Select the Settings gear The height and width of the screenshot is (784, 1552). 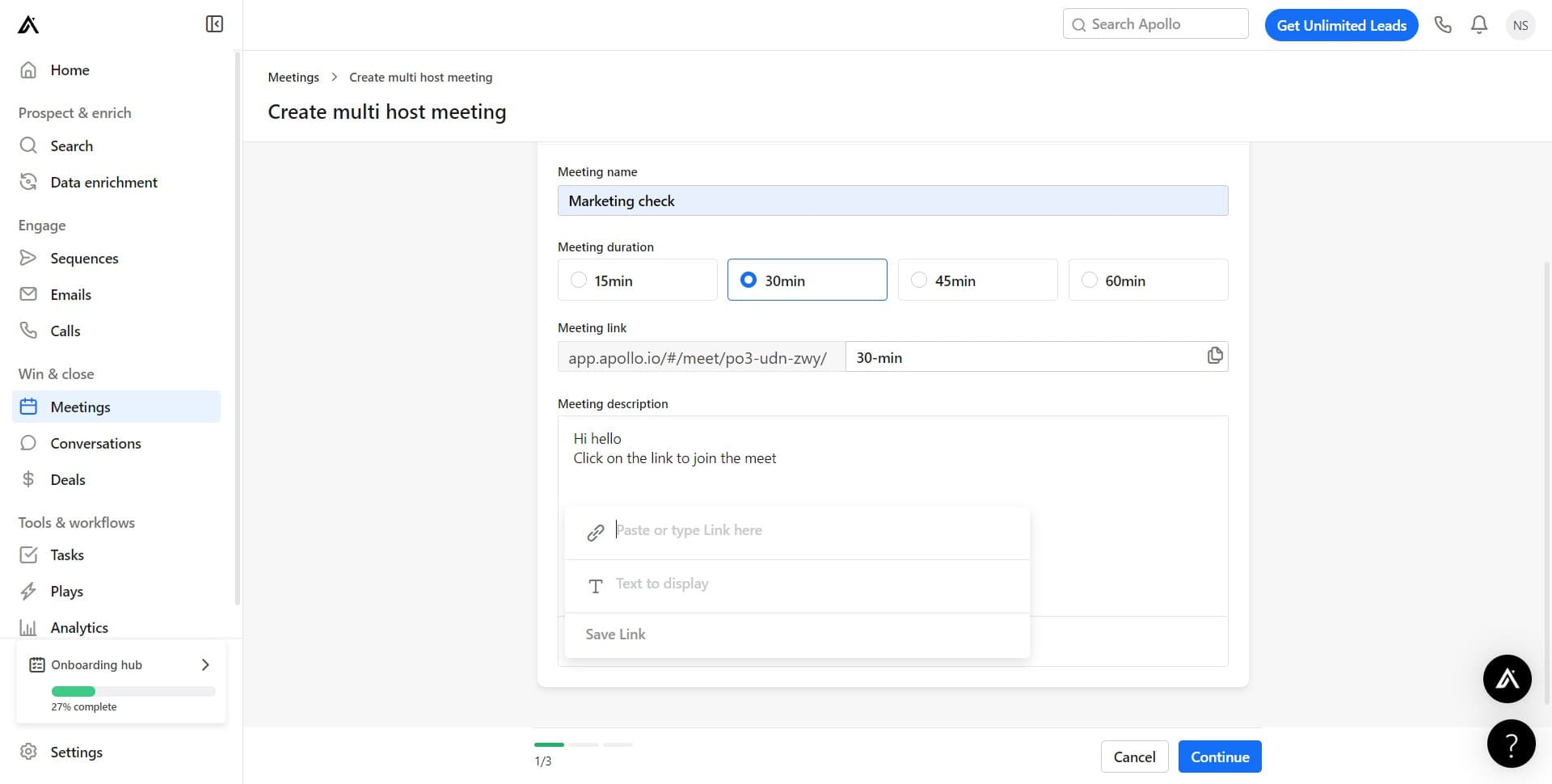pos(77,752)
